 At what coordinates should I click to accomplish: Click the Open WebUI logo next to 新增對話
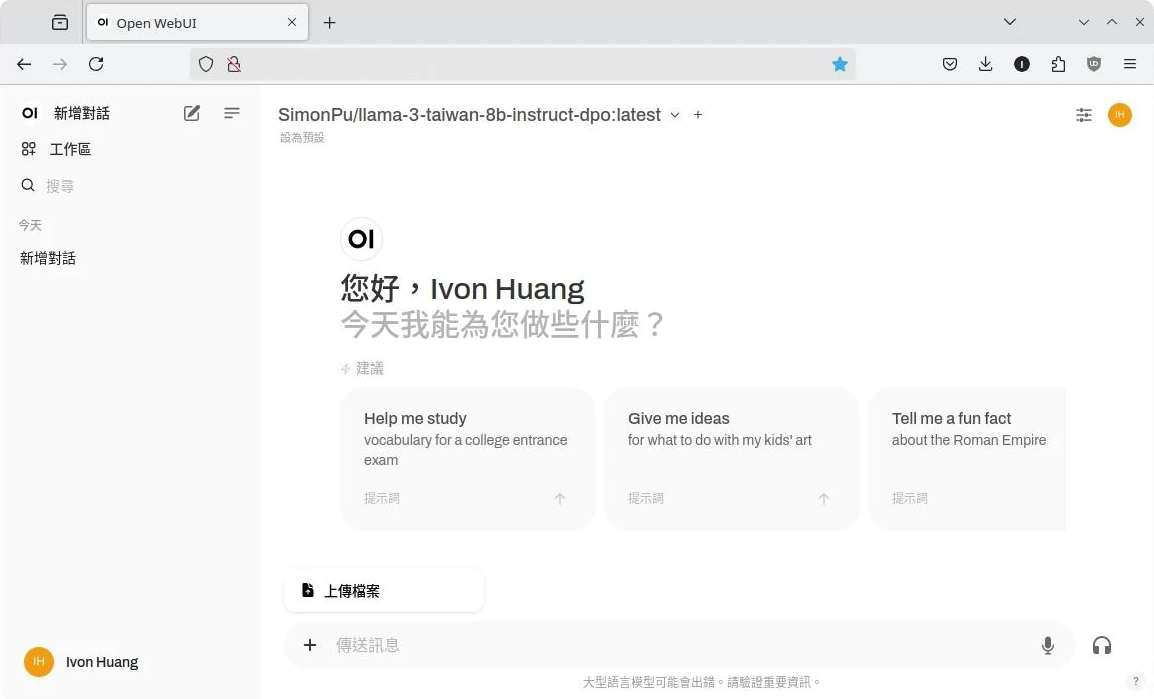pos(29,113)
